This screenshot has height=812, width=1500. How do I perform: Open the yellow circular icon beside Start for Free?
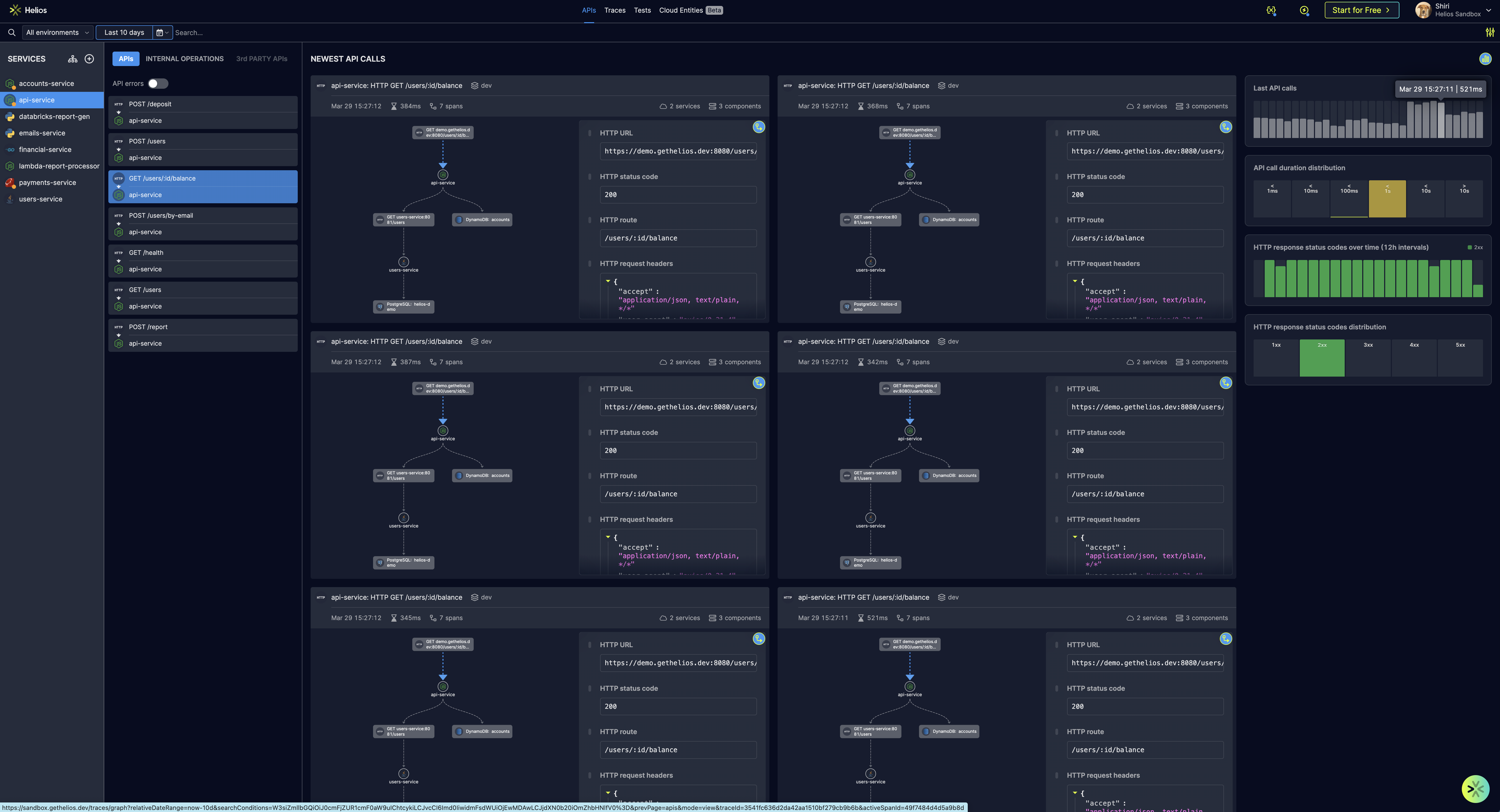click(1304, 11)
